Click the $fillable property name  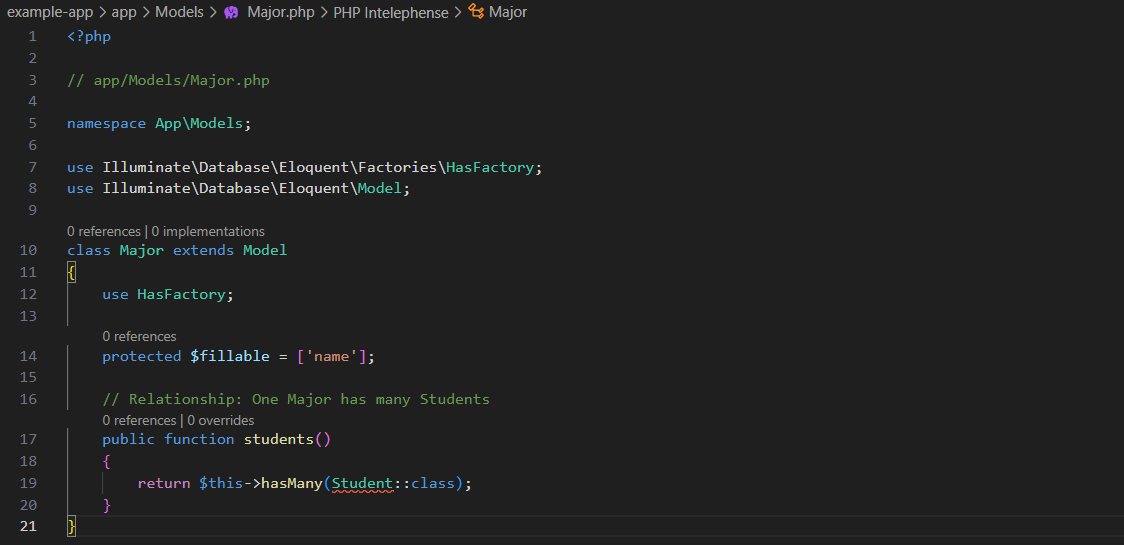(x=229, y=356)
